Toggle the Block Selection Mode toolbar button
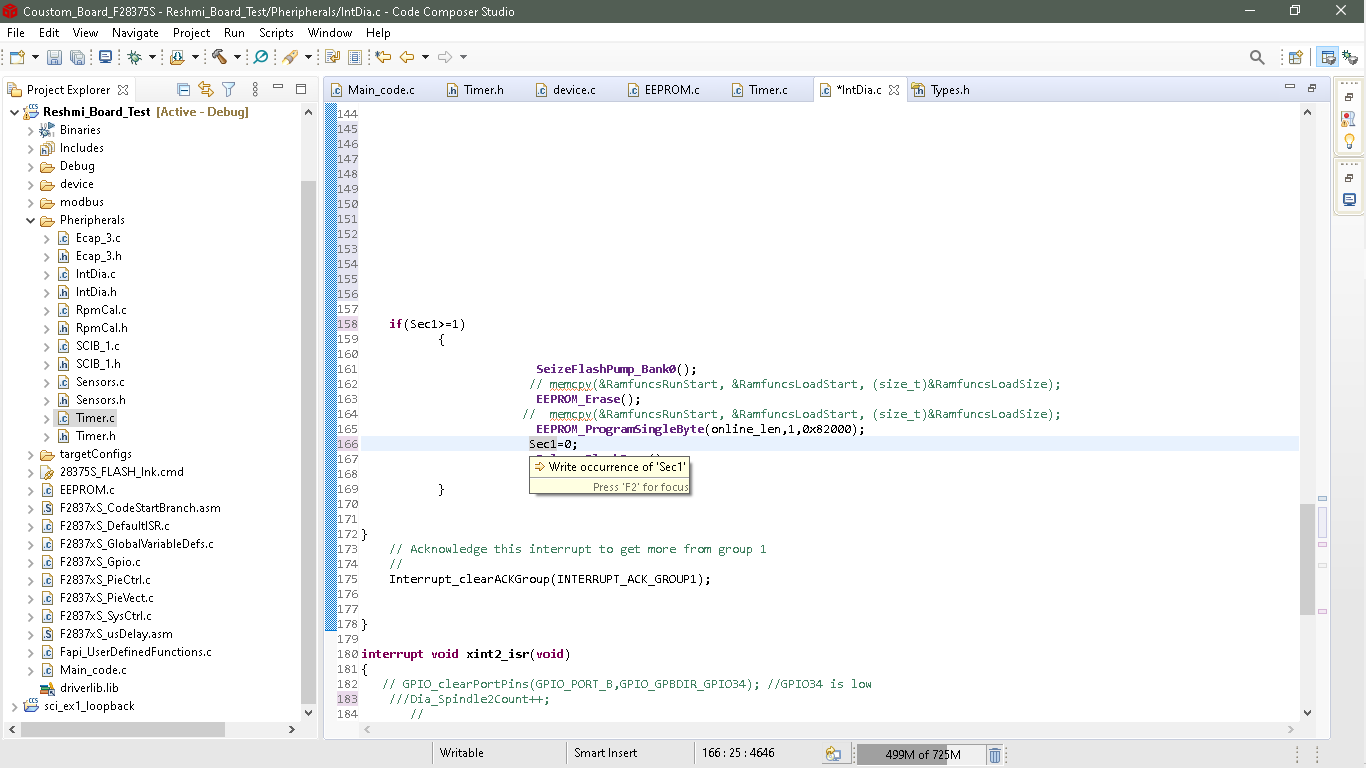The width and height of the screenshot is (1366, 768). pyautogui.click(x=355, y=57)
